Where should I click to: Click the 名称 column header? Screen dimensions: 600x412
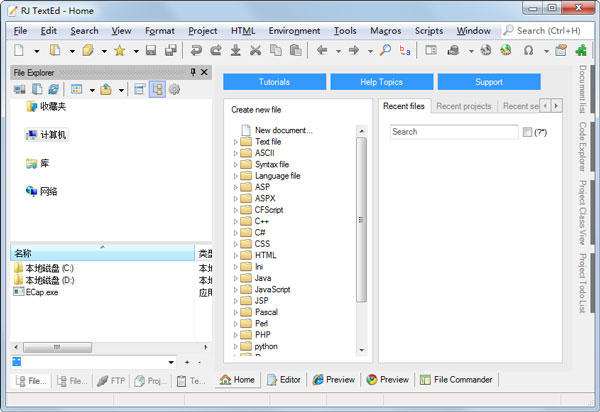pyautogui.click(x=102, y=253)
